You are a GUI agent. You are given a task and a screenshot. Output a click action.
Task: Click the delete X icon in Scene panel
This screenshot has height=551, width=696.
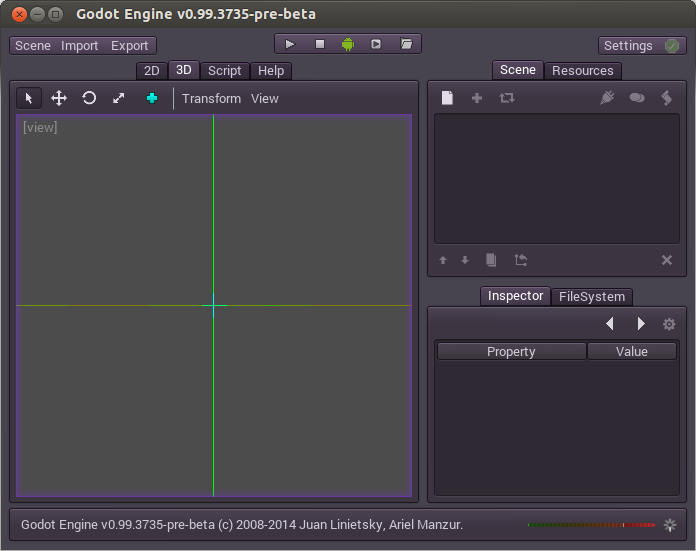click(666, 260)
